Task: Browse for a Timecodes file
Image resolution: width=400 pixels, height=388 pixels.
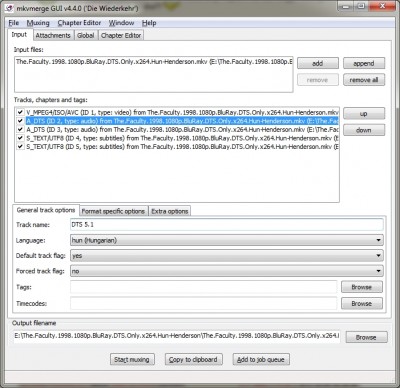Action: [x=362, y=303]
